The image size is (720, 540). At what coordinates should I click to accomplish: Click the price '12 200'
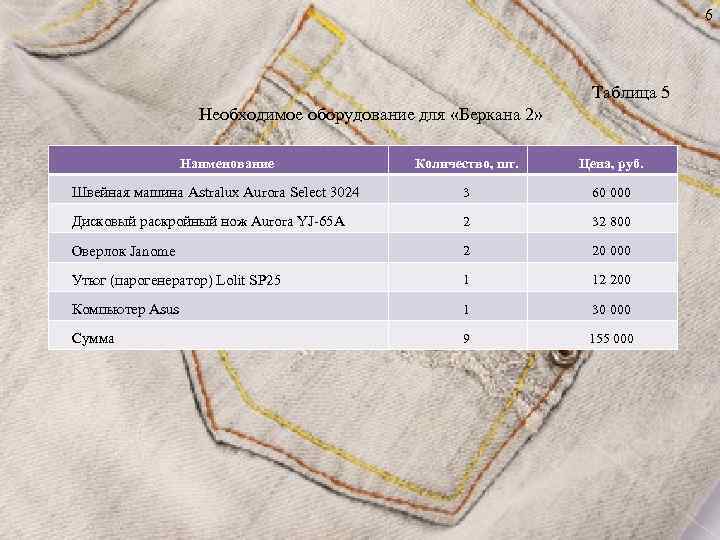611,280
